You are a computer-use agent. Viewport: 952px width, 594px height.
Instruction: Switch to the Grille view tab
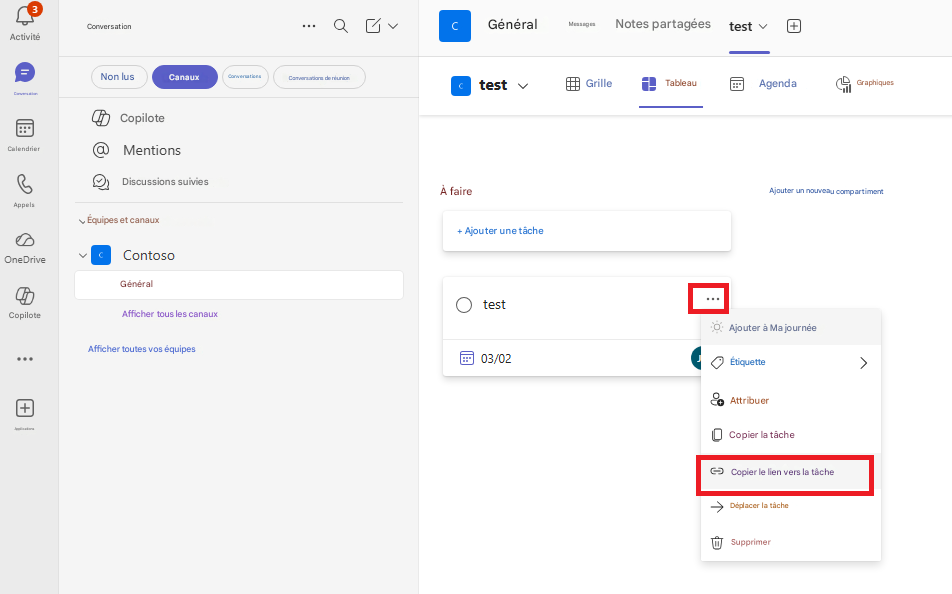589,84
